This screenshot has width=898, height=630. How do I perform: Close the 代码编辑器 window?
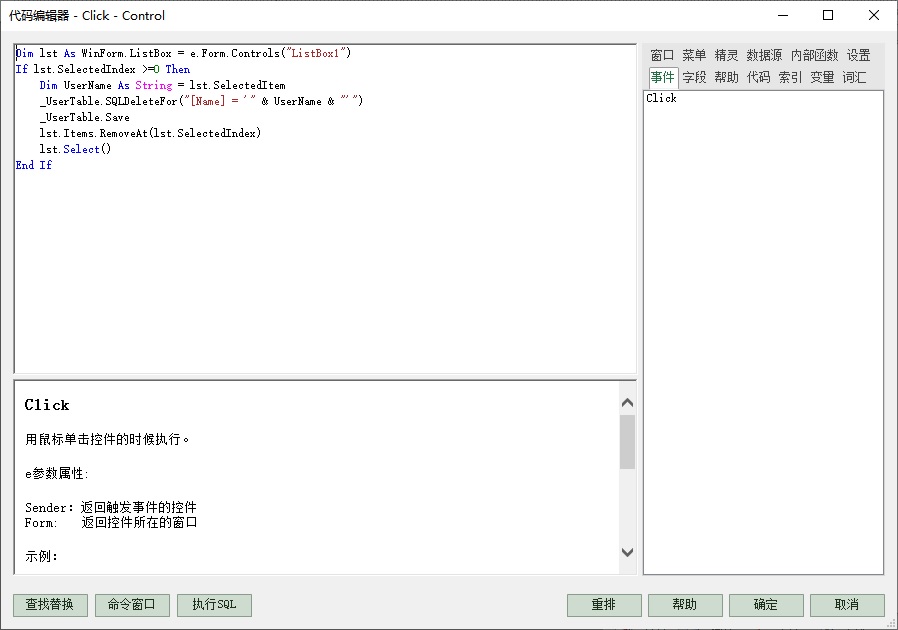(x=874, y=15)
